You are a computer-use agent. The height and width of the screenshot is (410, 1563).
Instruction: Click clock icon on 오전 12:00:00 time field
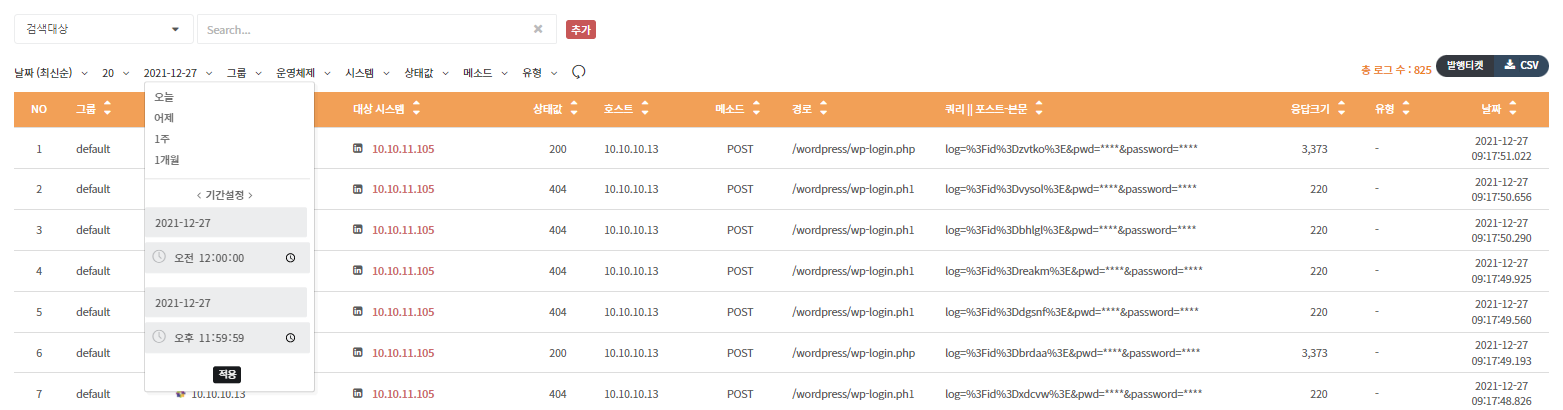[x=290, y=258]
